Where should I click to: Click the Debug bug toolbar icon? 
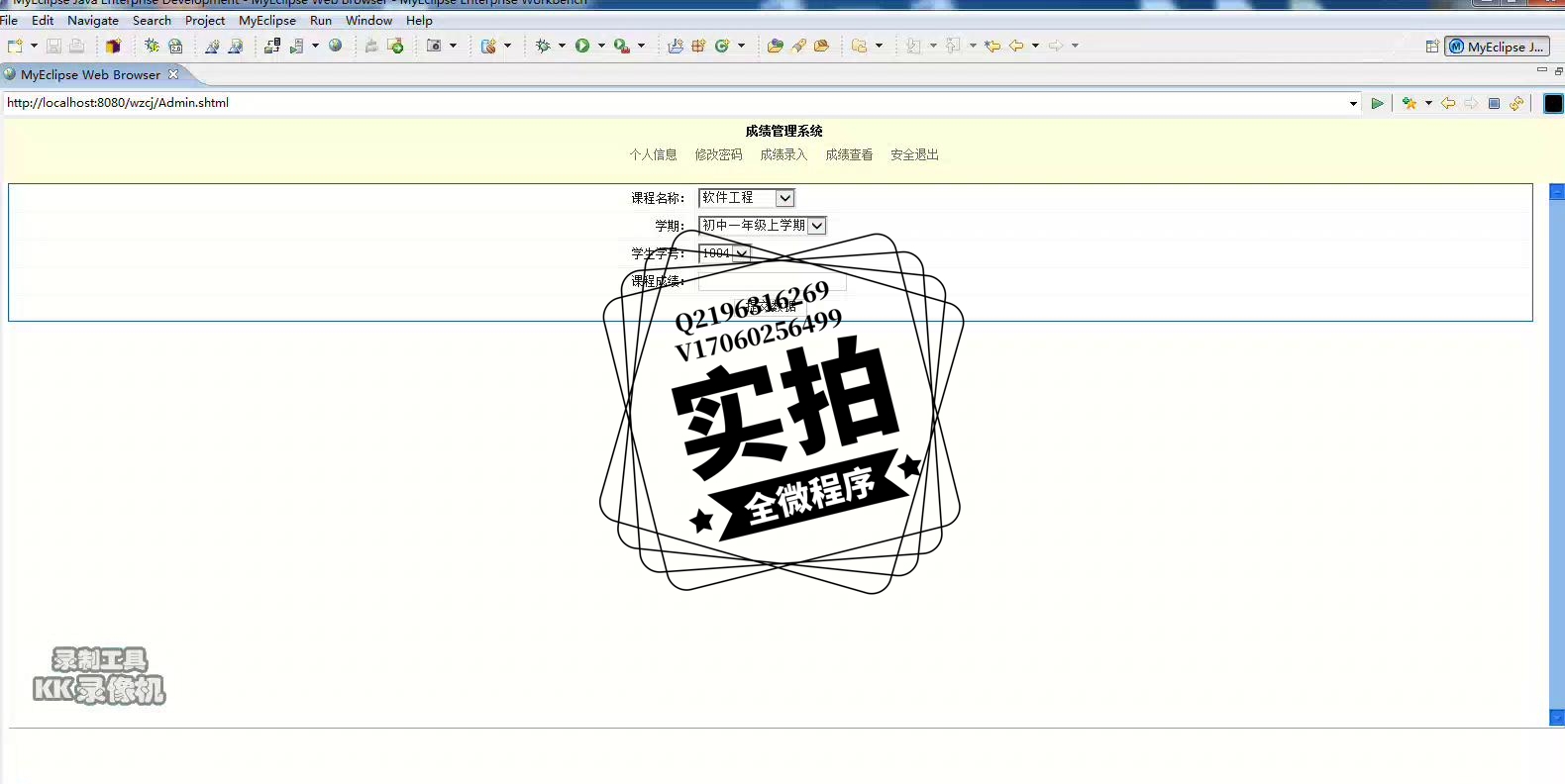pyautogui.click(x=543, y=46)
